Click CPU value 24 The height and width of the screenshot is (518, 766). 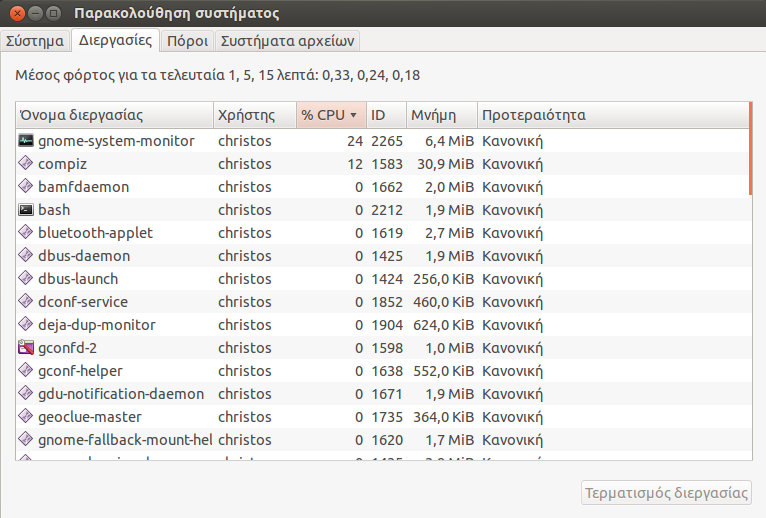[355, 141]
